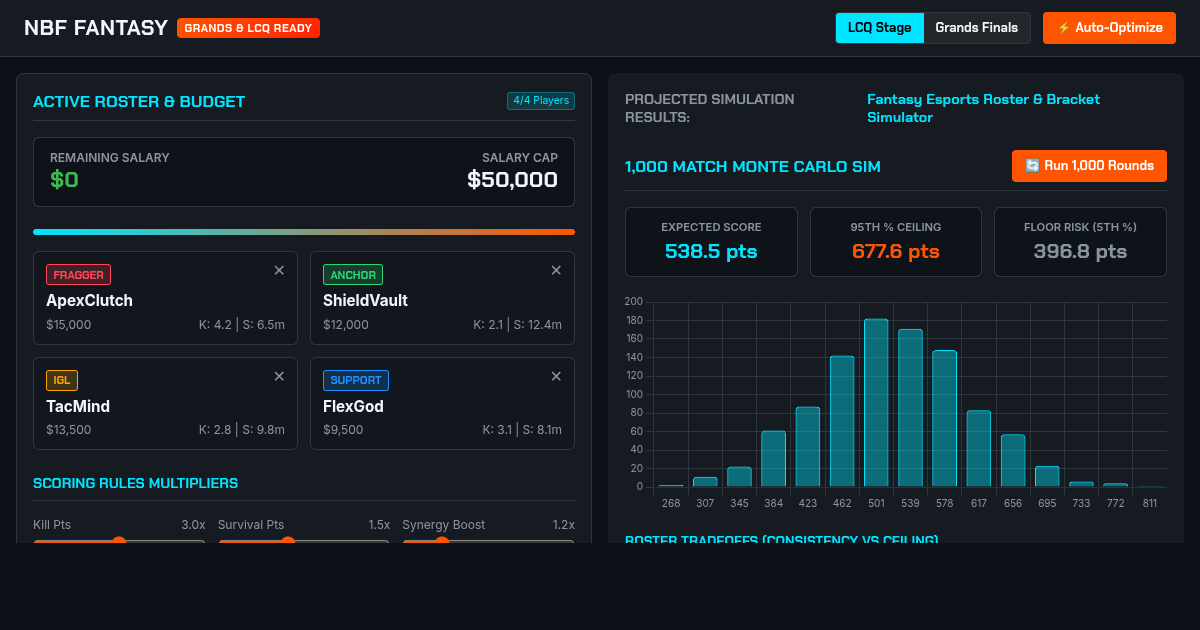Remove ApexClutch from roster with X
Viewport: 1200px width, 630px height.
point(279,270)
